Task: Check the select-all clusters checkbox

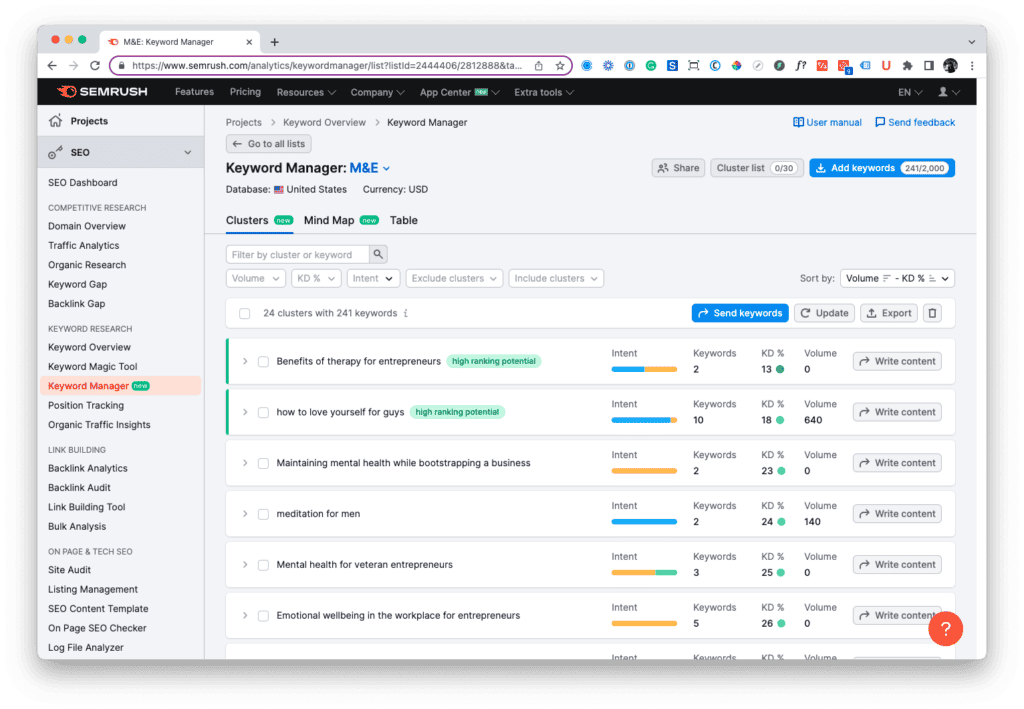Action: point(244,313)
